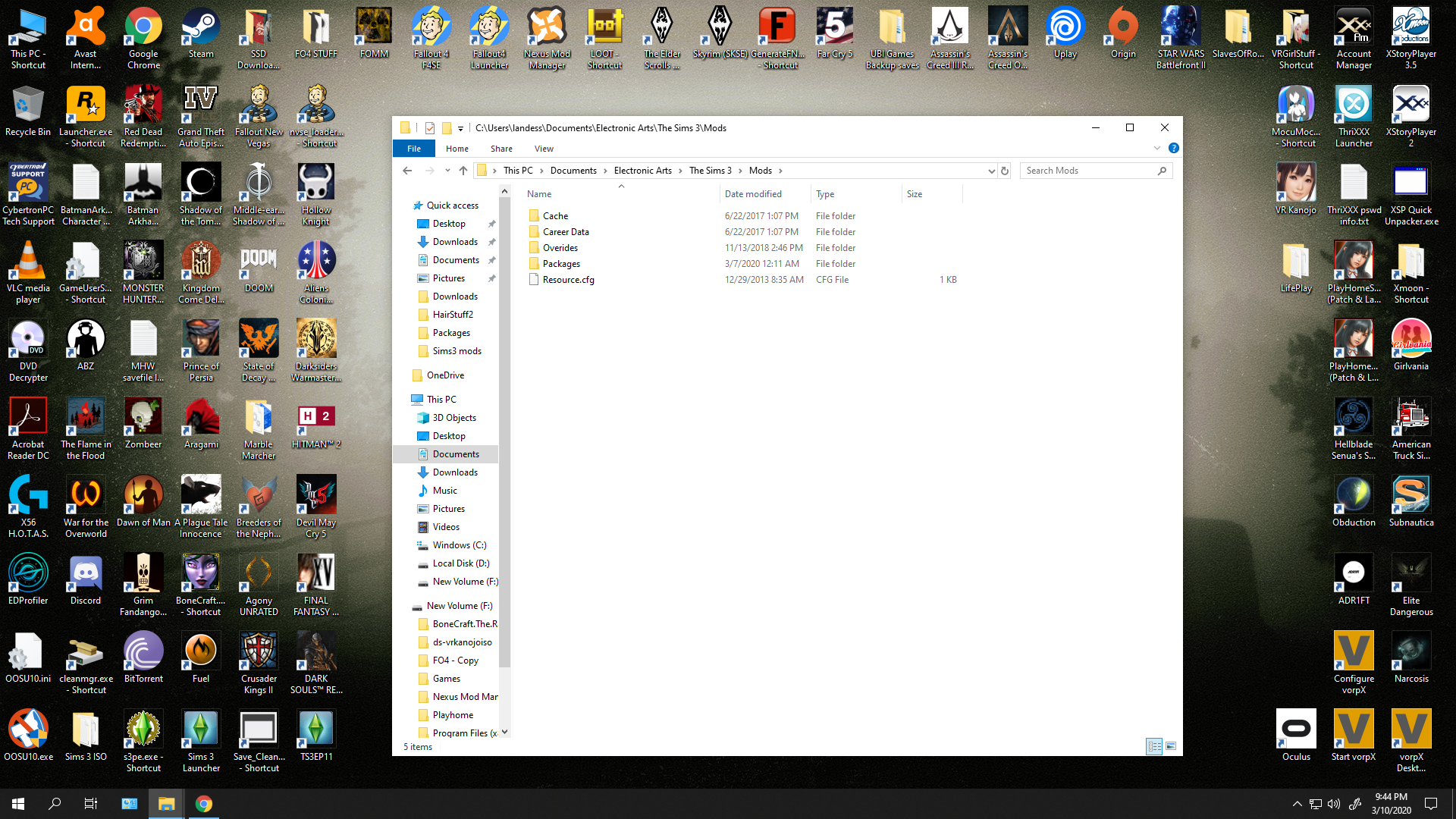The image size is (1456, 819).
Task: Open the address bar history dropdown
Action: [991, 171]
